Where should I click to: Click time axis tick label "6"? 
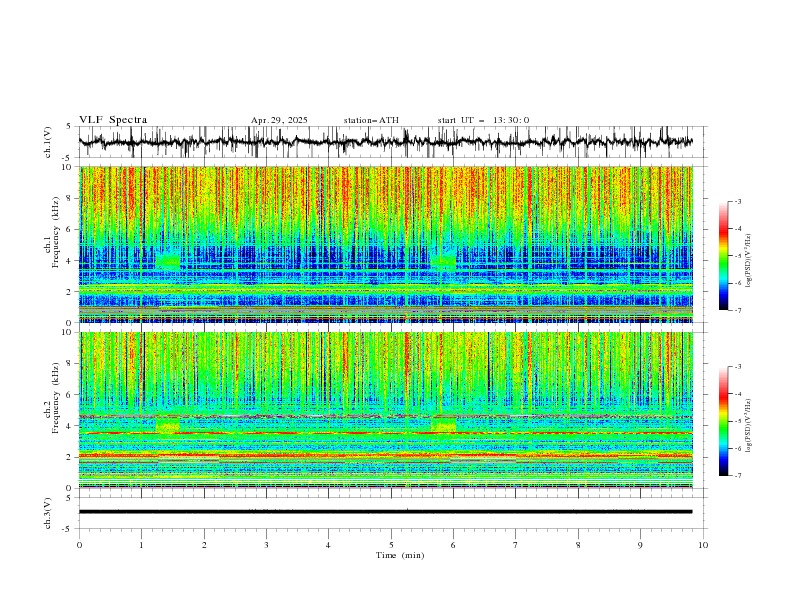tap(453, 545)
